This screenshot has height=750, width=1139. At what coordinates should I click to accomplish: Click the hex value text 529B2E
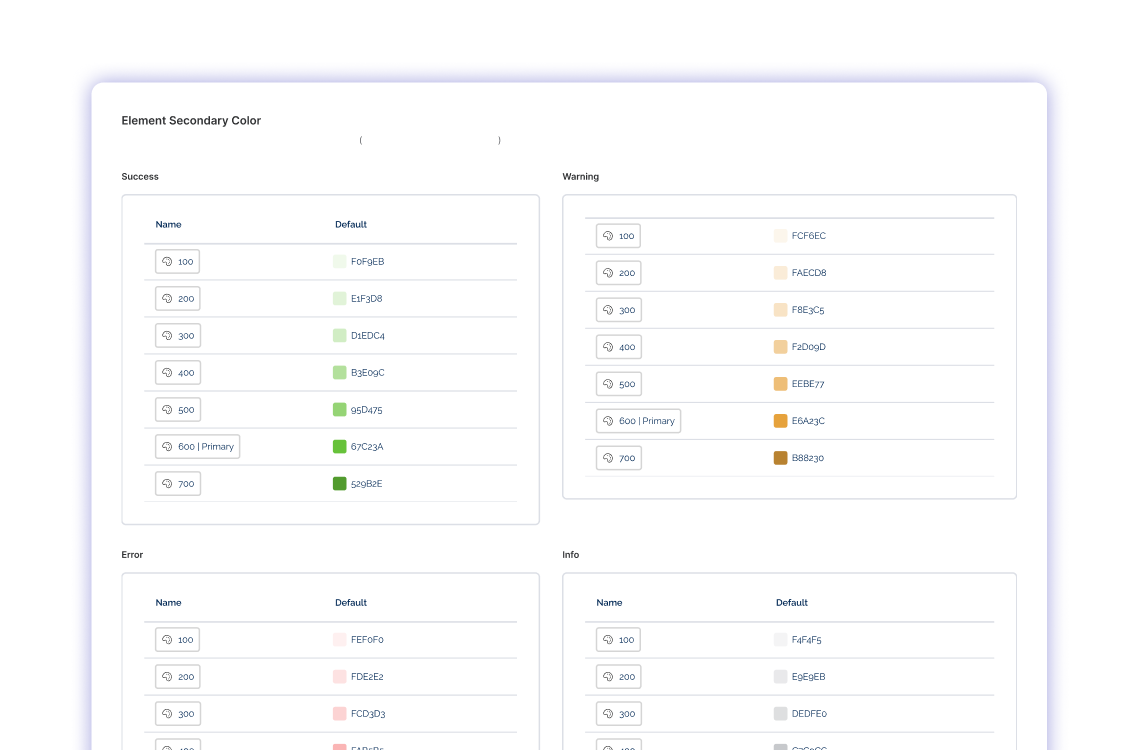[x=367, y=484]
